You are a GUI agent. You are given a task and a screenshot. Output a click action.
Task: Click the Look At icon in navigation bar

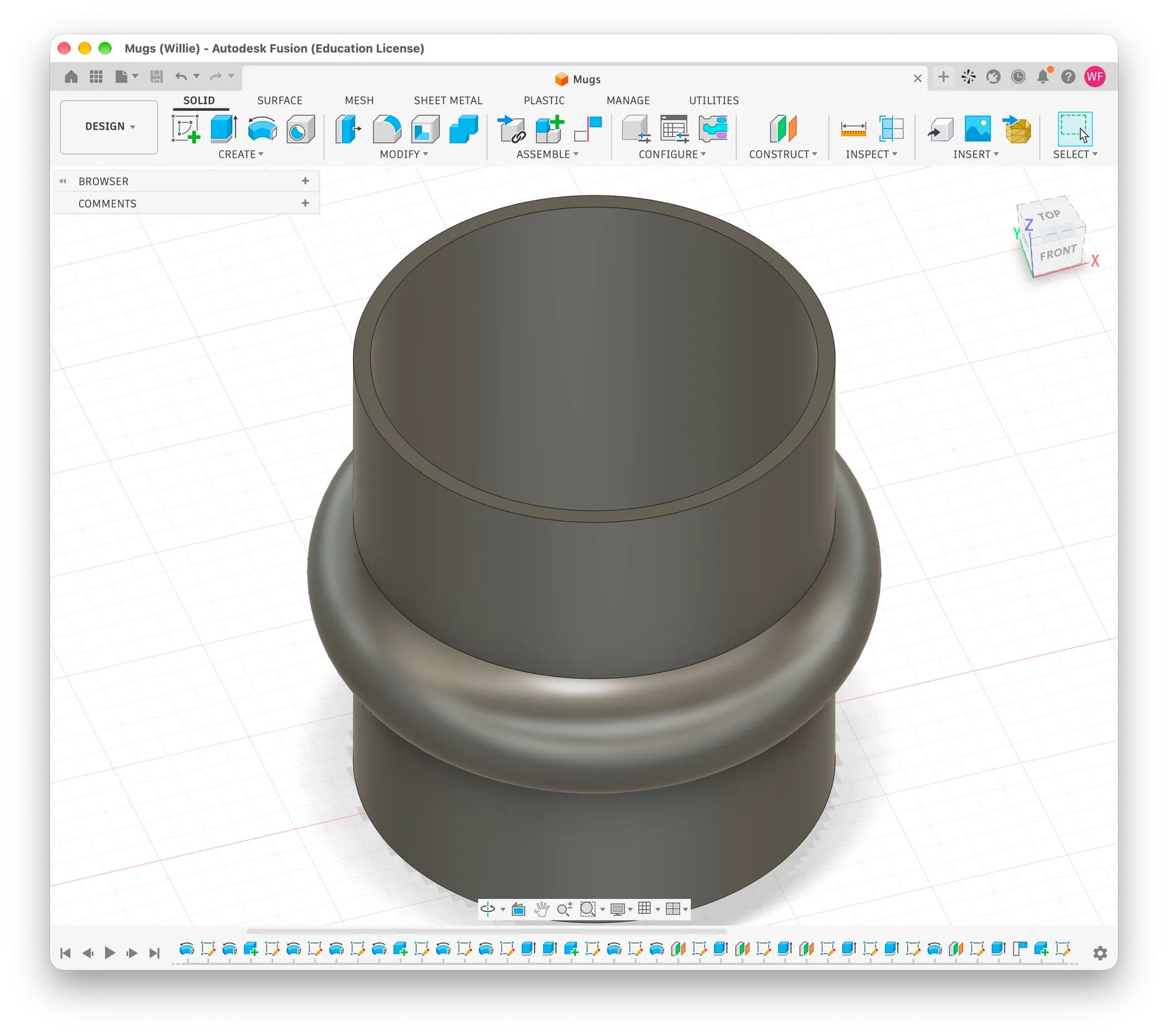point(518,909)
